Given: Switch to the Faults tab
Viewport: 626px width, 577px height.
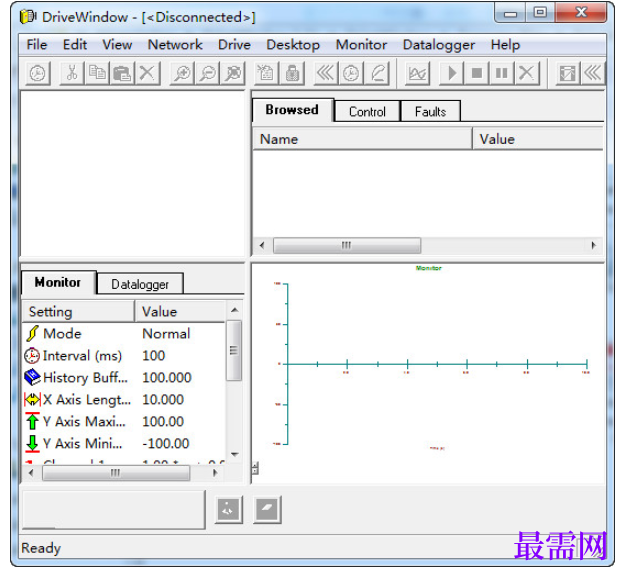Looking at the screenshot, I should pyautogui.click(x=430, y=111).
